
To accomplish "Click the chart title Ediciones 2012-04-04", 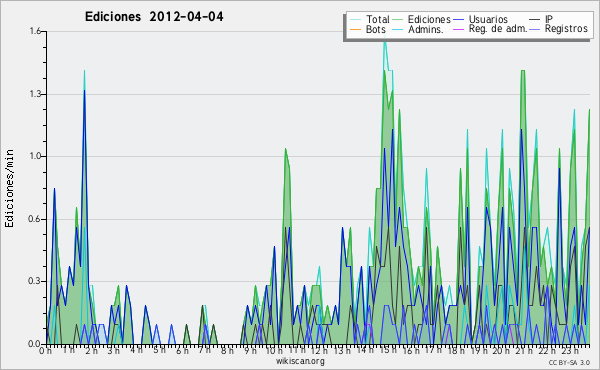I will pyautogui.click(x=154, y=17).
